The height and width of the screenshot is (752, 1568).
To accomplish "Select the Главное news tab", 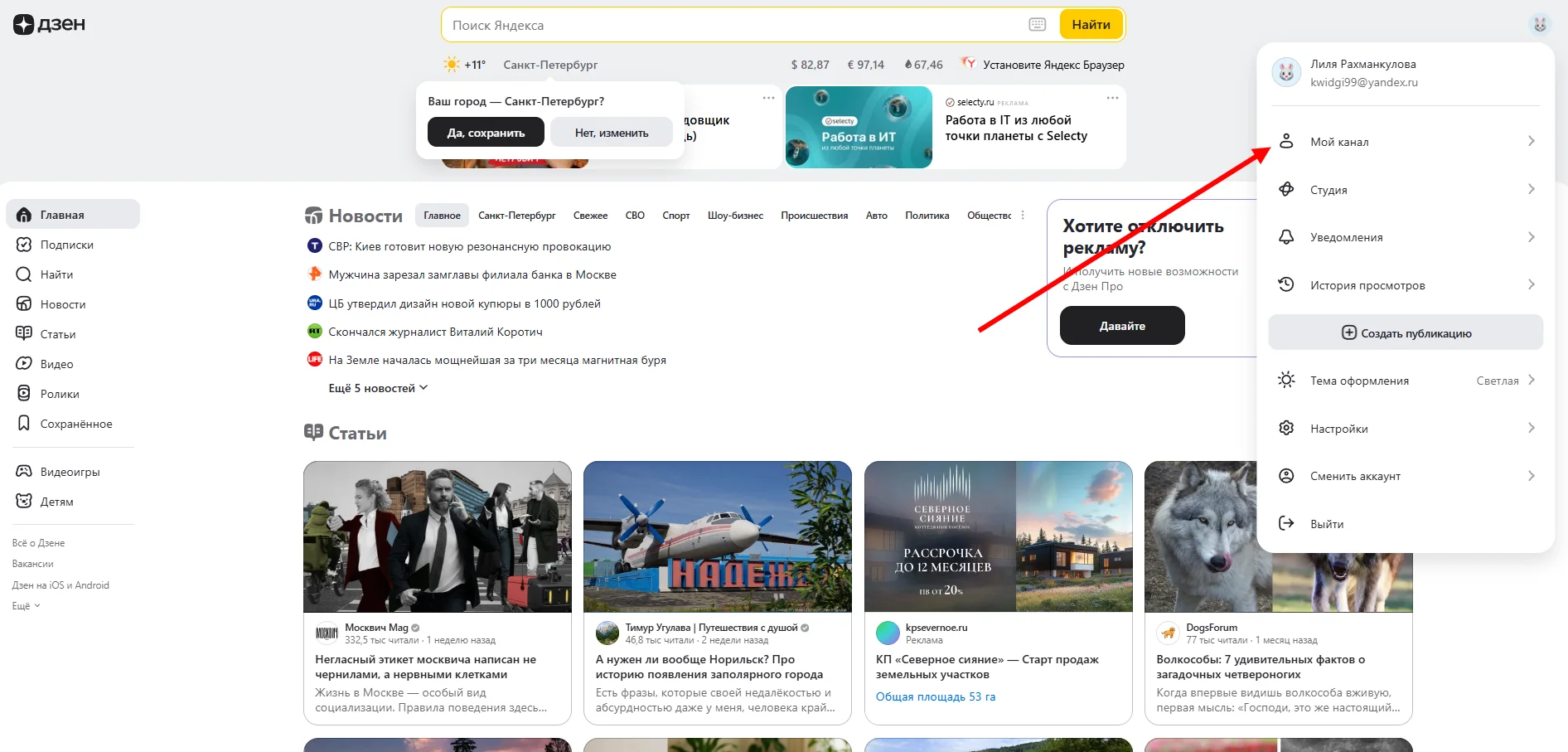I will click(442, 216).
